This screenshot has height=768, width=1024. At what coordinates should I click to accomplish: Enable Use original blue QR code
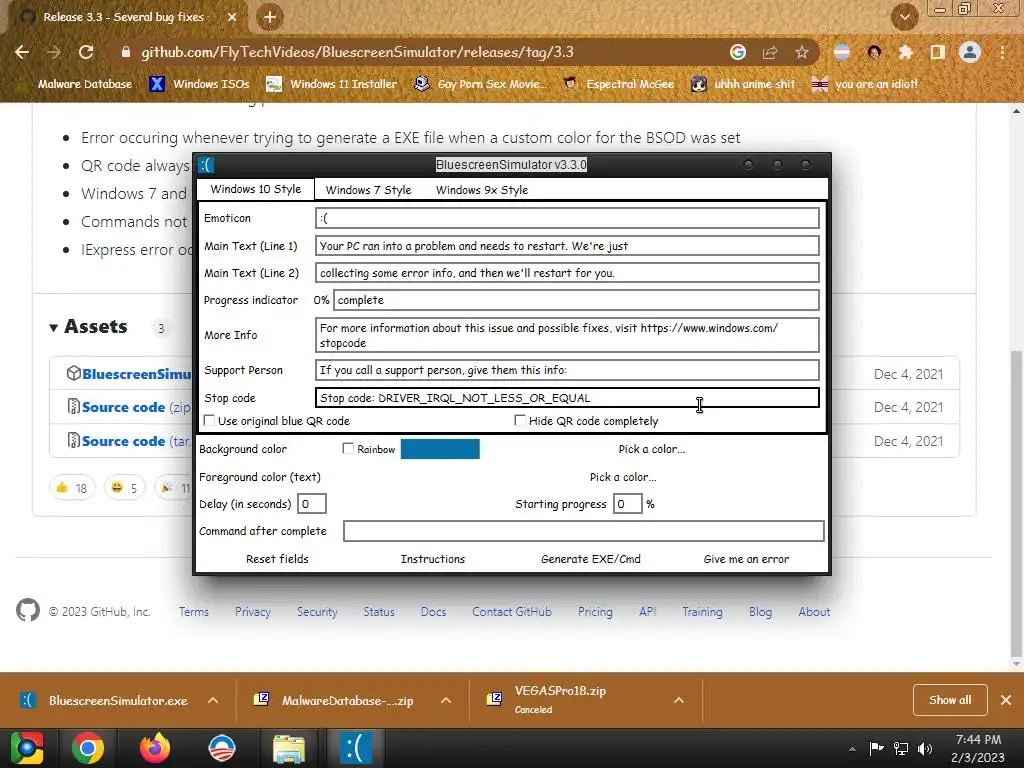point(210,421)
